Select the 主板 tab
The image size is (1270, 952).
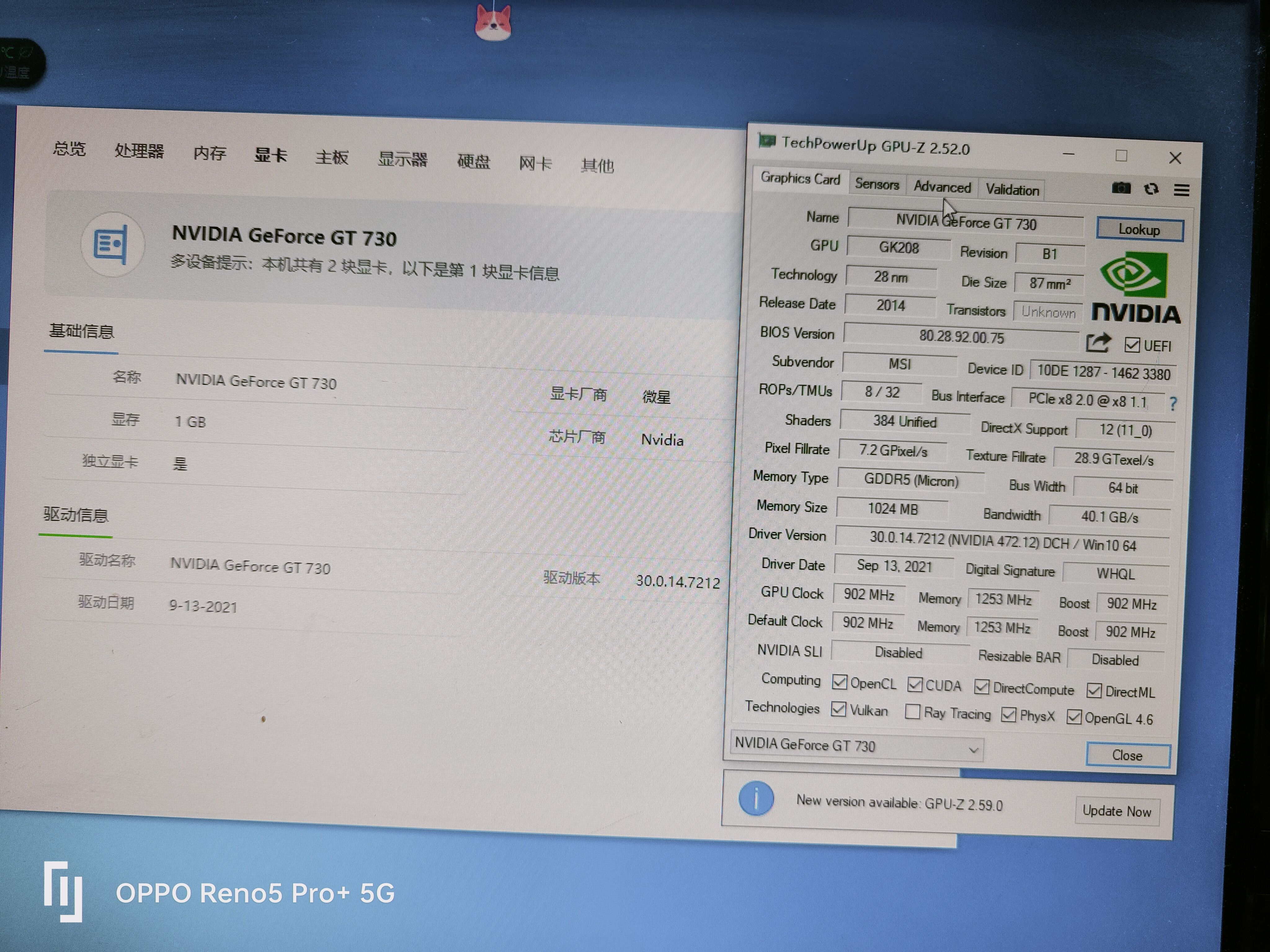332,158
